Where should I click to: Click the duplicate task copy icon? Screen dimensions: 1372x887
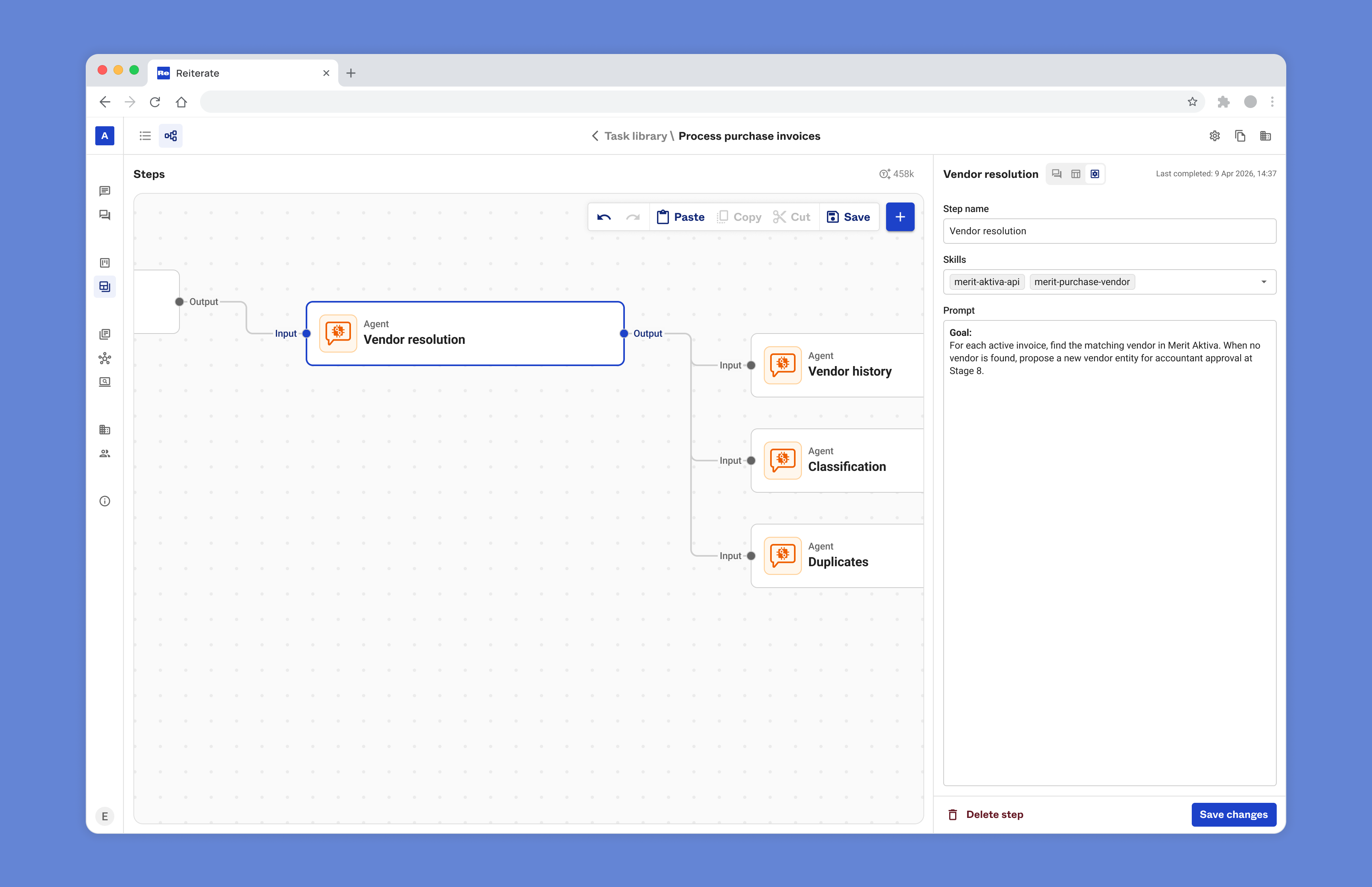(x=1239, y=136)
